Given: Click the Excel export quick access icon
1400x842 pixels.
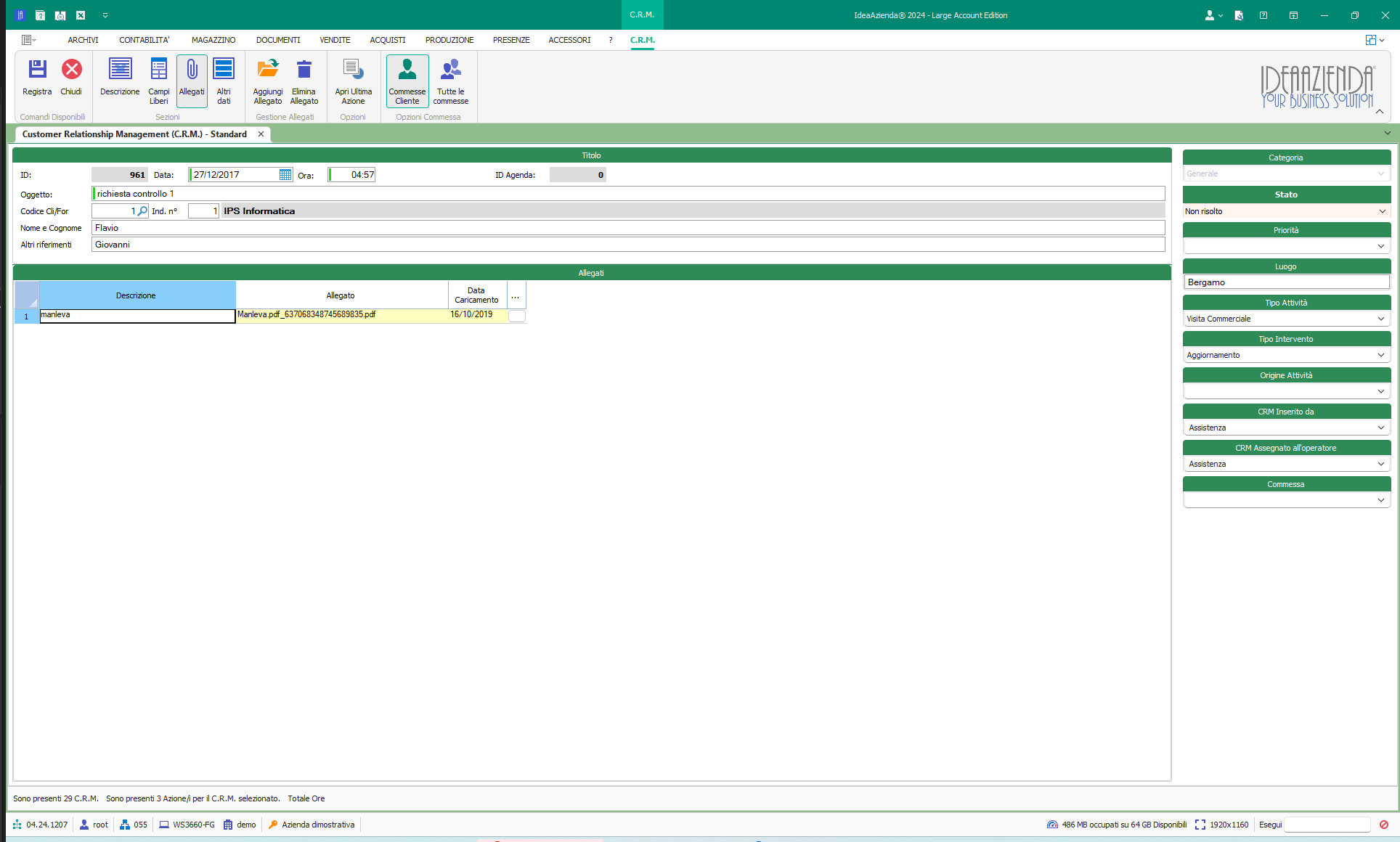Looking at the screenshot, I should [81, 15].
